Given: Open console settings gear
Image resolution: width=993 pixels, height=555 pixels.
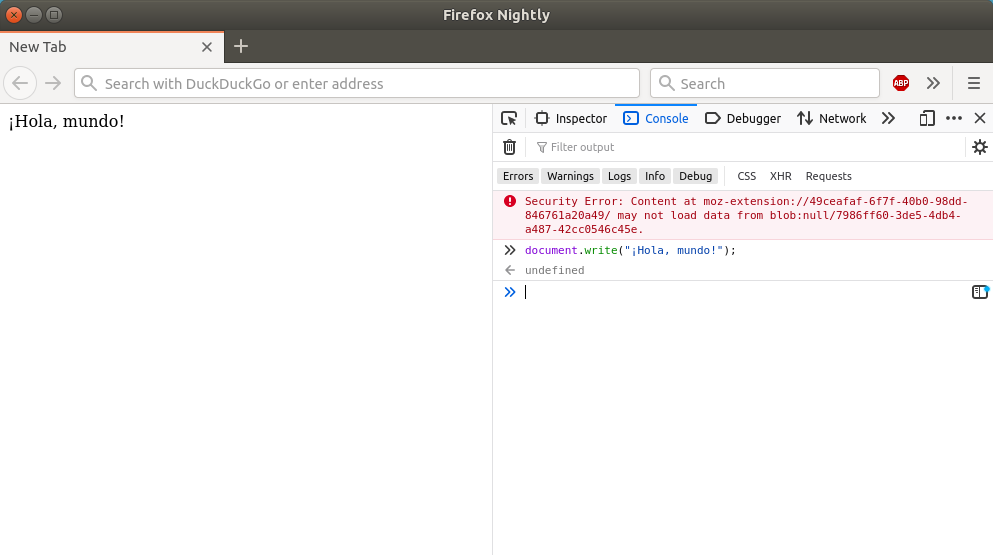Looking at the screenshot, I should point(979,147).
